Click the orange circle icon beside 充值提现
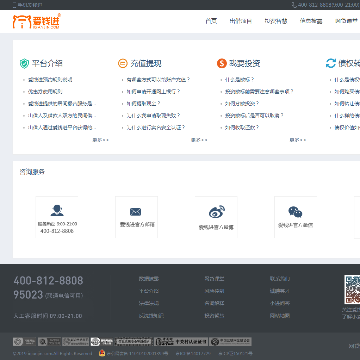Viewport: 360px width, 360px height. pyautogui.click(x=123, y=63)
